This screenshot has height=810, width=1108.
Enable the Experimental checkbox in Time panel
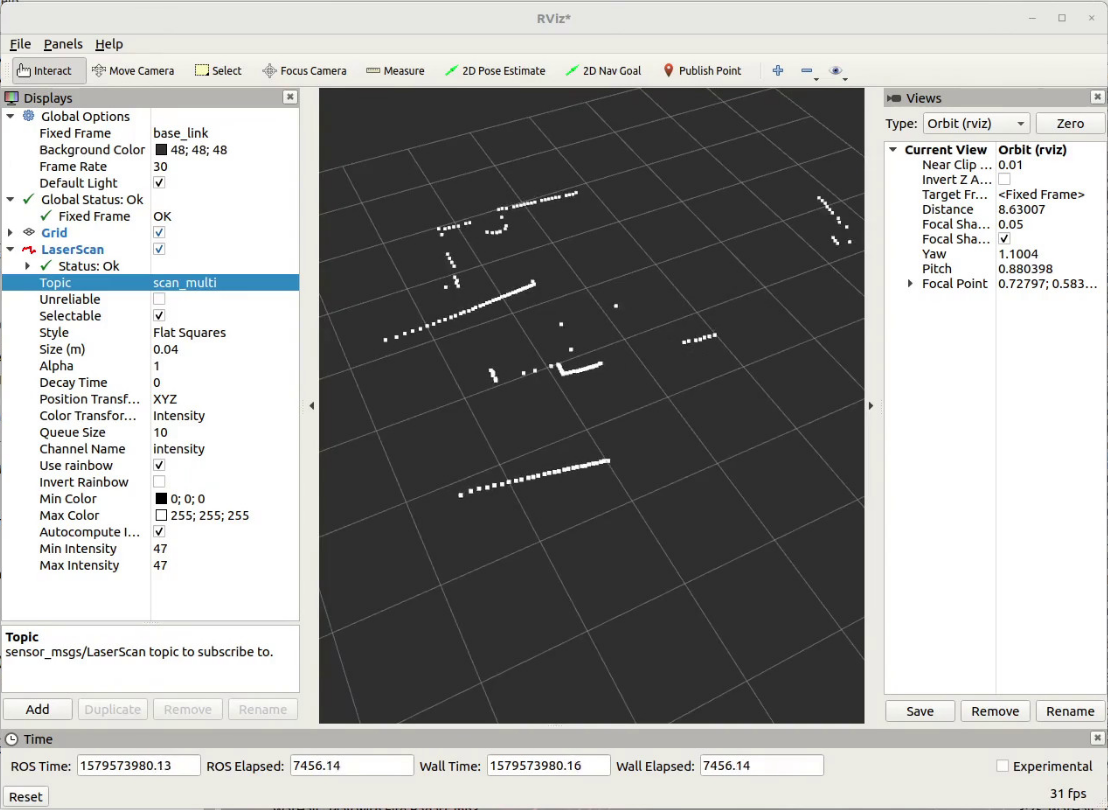pyautogui.click(x=1002, y=766)
